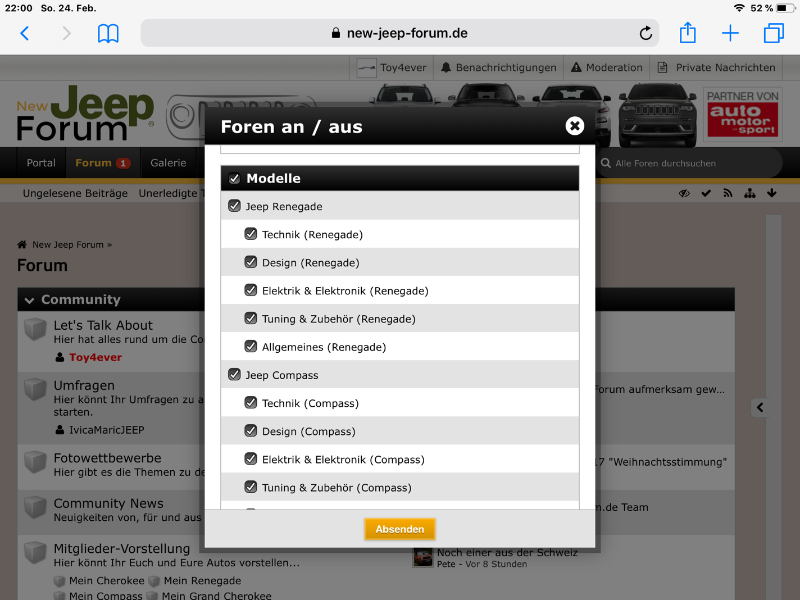The height and width of the screenshot is (600, 800).
Task: Click the sitemap forum structure icon
Action: 750,193
